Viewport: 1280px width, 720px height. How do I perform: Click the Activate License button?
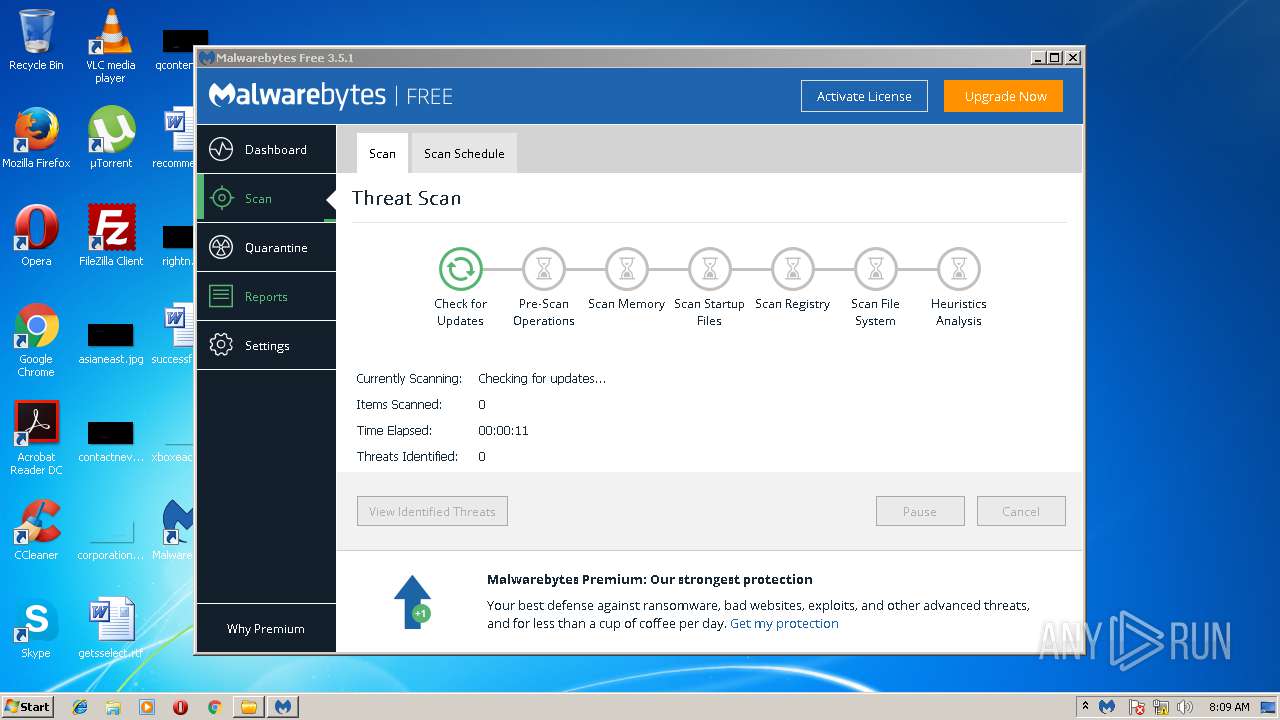pyautogui.click(x=864, y=97)
